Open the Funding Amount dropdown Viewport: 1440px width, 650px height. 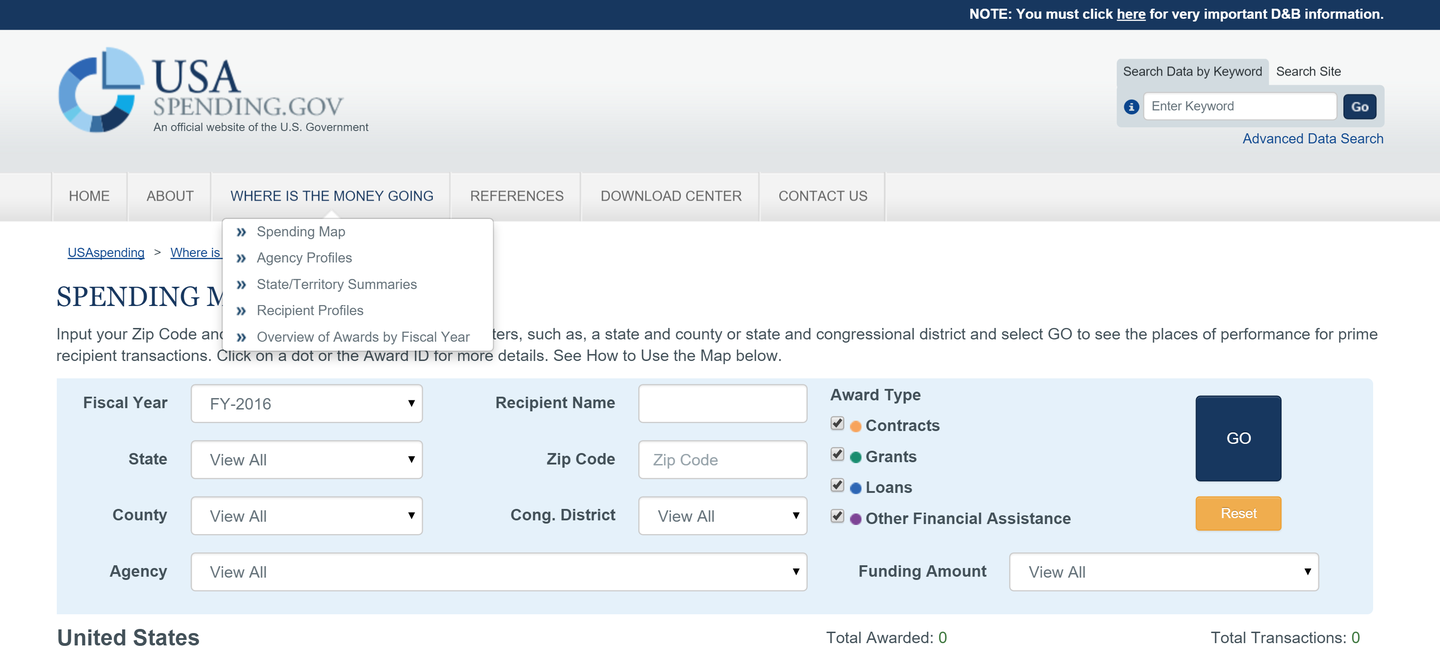[x=1164, y=572]
